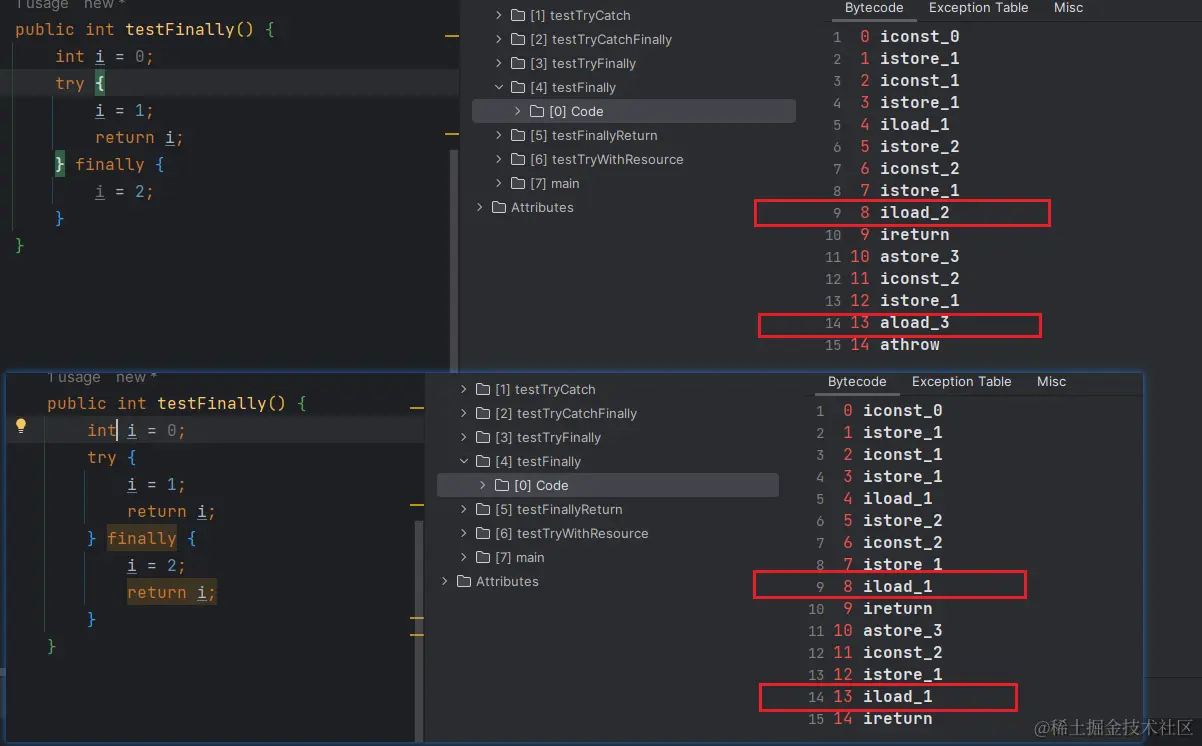Select the 'iload_2' instruction at offset 8

click(915, 213)
